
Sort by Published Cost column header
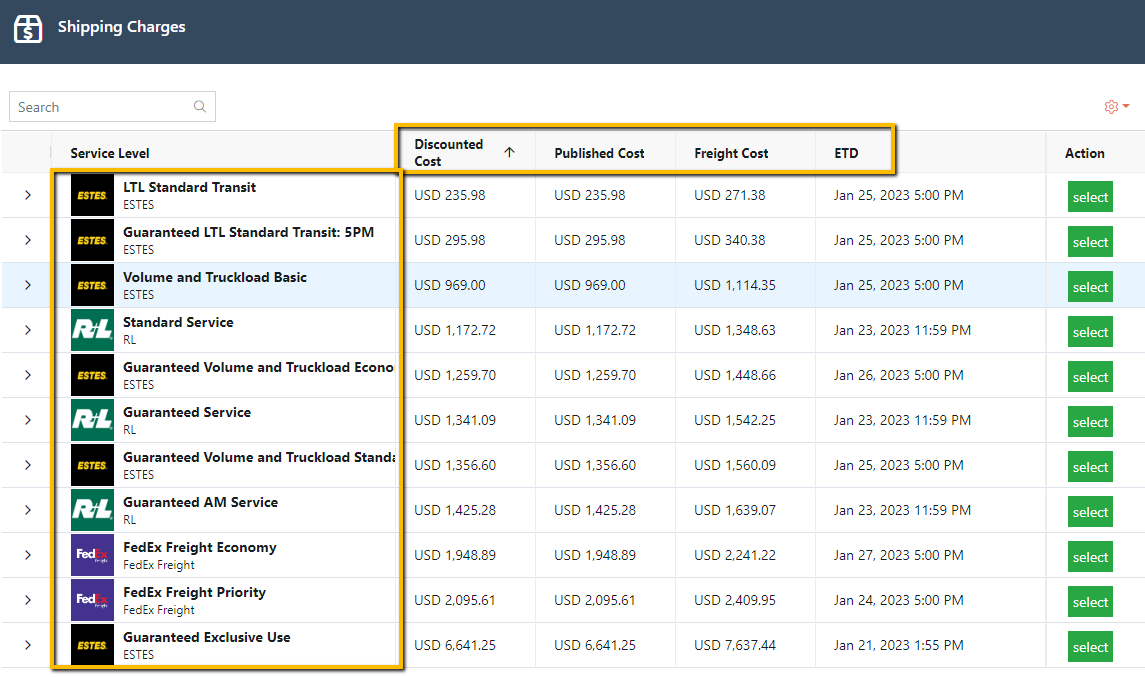pyautogui.click(x=599, y=153)
